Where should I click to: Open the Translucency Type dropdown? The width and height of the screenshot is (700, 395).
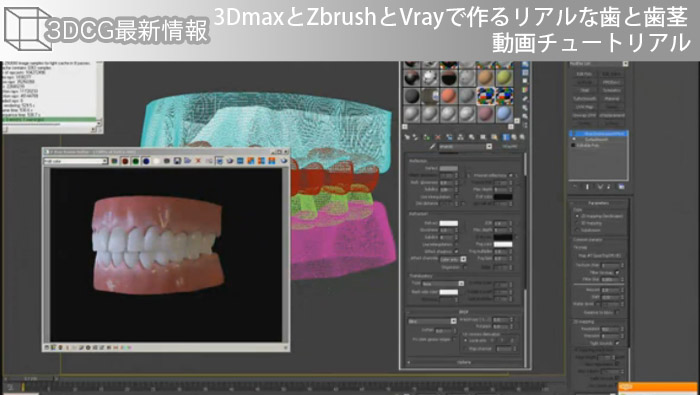[443, 283]
